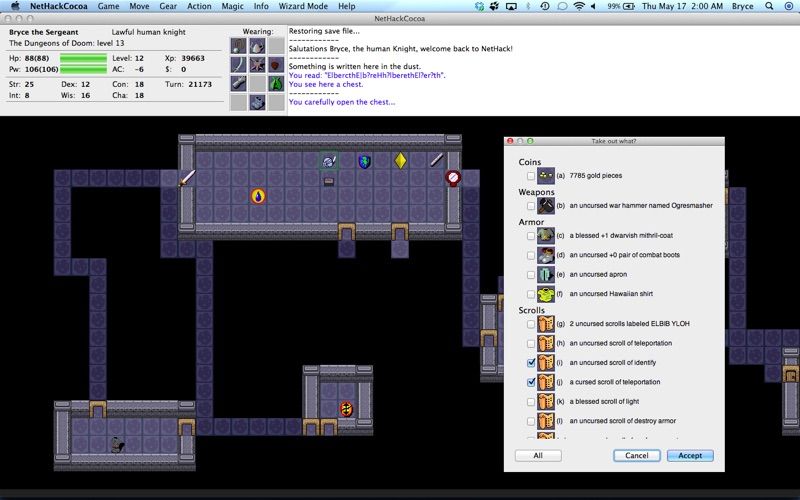Check the 7785 gold pieces checkbox
This screenshot has width=800, height=500.
[531, 176]
